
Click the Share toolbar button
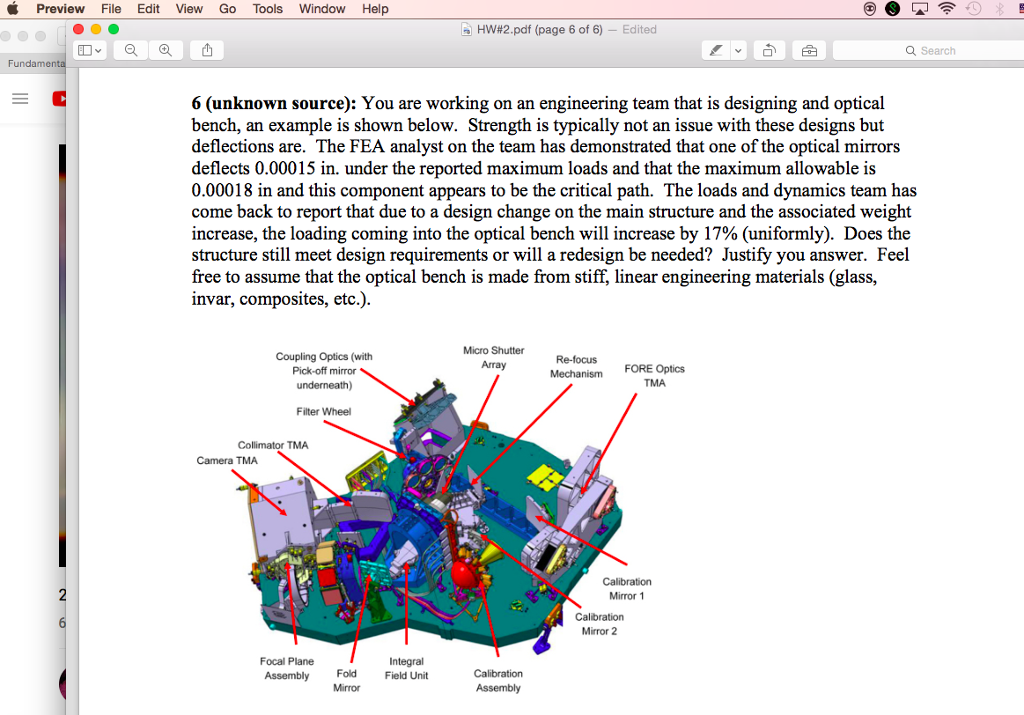tap(207, 50)
